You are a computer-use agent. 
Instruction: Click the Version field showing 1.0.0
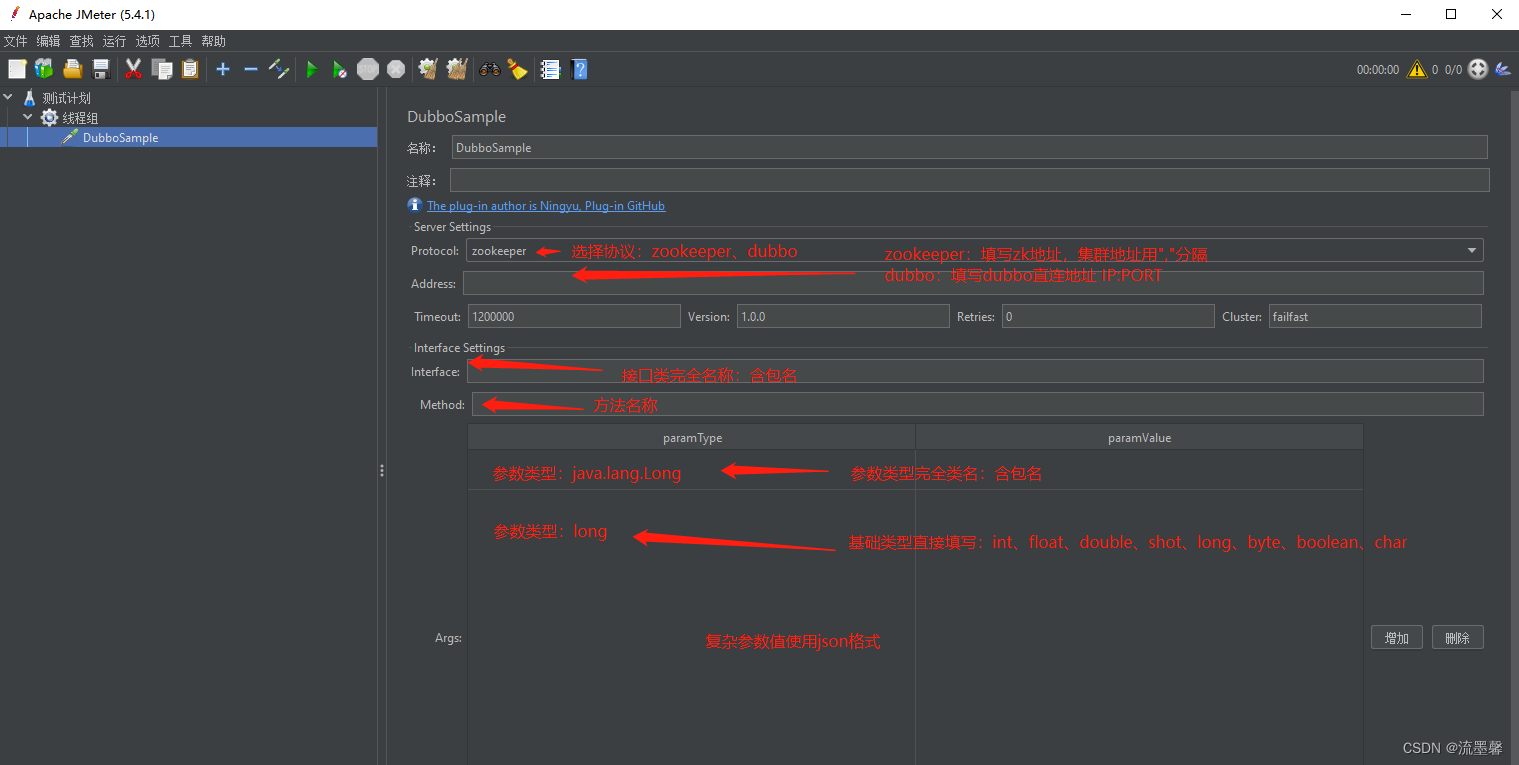[843, 316]
